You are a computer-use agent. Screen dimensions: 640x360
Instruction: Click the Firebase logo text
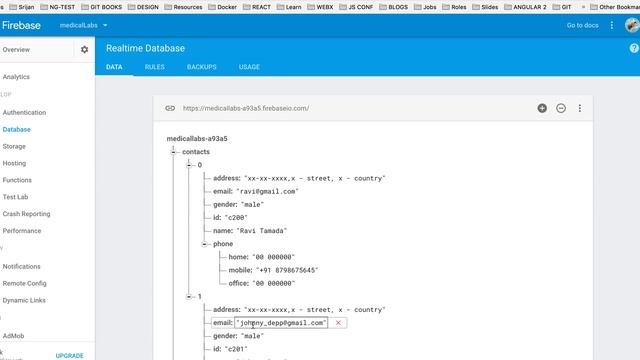pos(21,25)
